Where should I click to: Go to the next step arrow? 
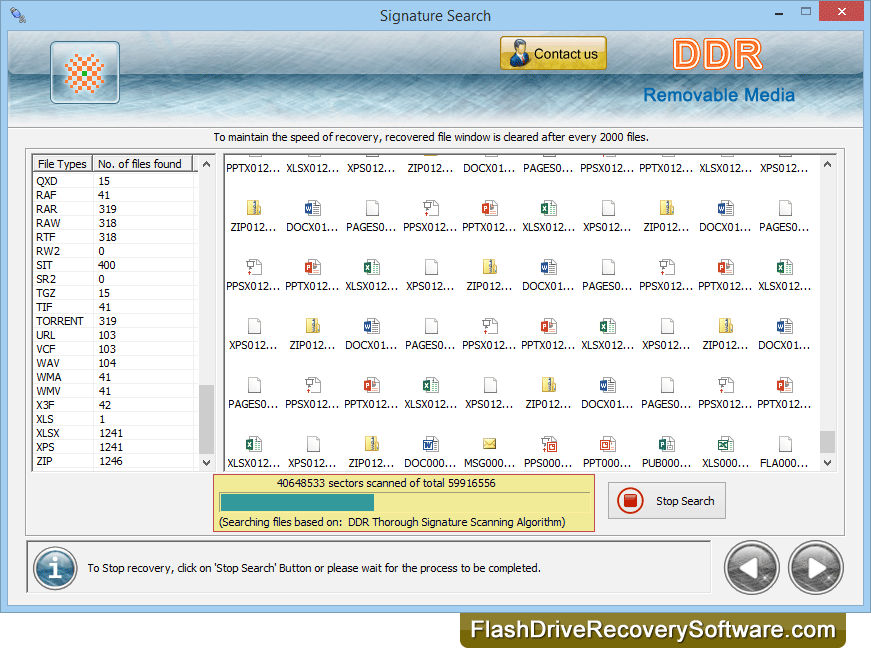point(816,568)
